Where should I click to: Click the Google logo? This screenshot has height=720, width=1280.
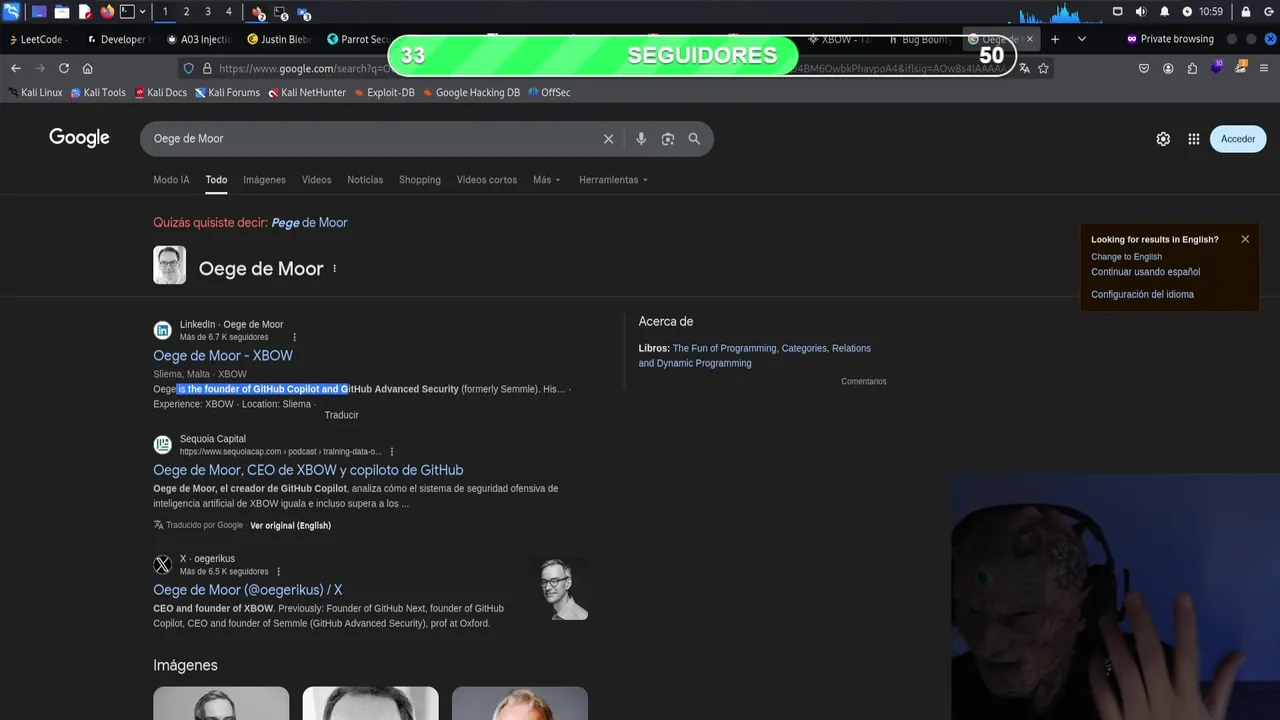pos(79,138)
